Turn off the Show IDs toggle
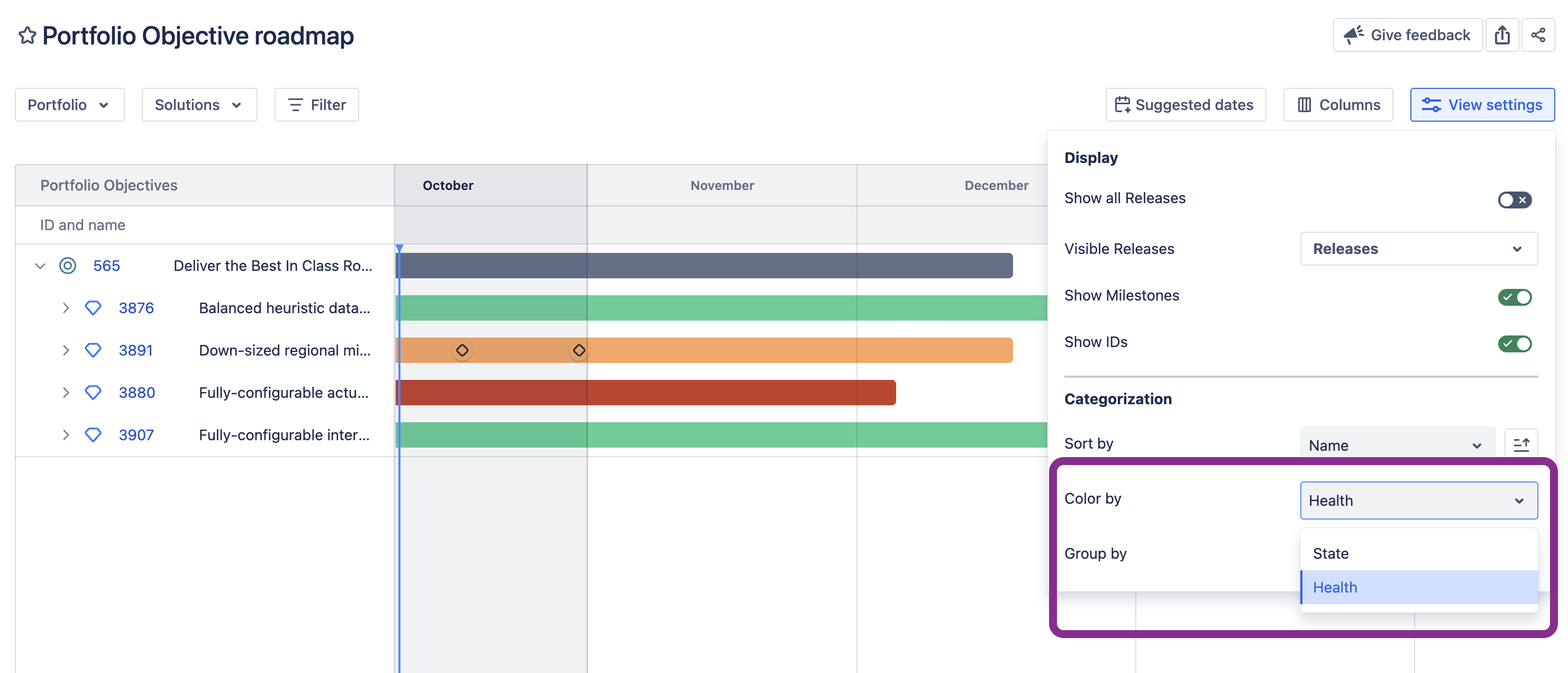1568x673 pixels. (1515, 343)
